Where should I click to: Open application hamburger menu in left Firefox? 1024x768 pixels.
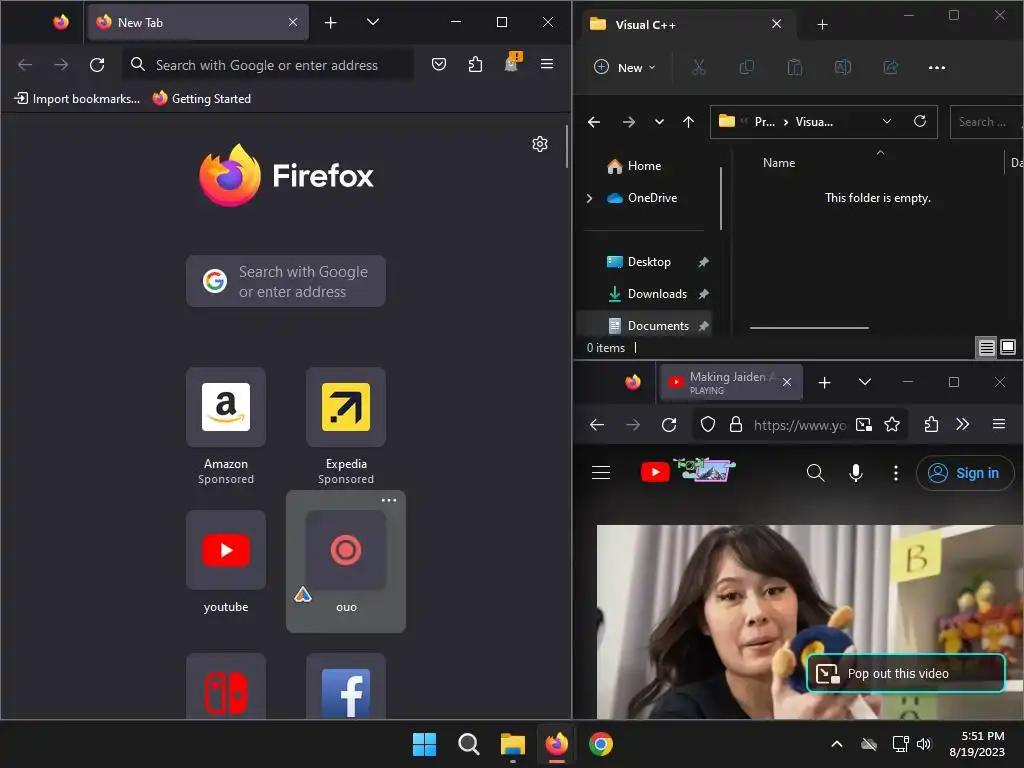click(x=547, y=64)
